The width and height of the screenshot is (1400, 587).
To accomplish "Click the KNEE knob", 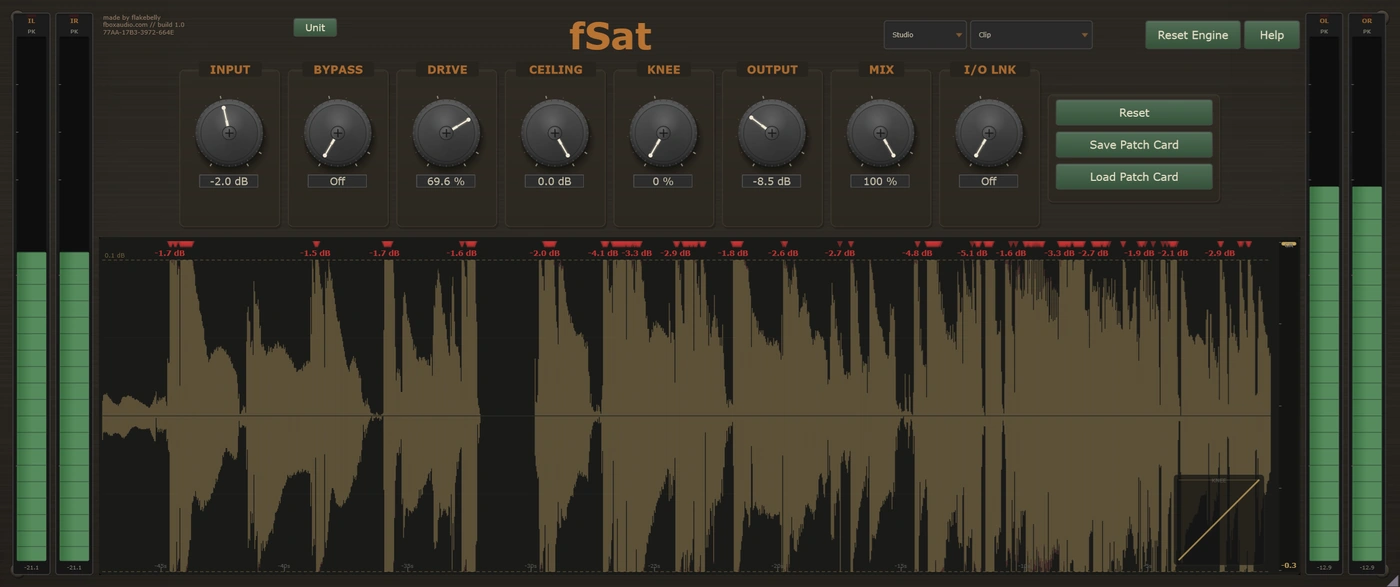I will (x=663, y=133).
